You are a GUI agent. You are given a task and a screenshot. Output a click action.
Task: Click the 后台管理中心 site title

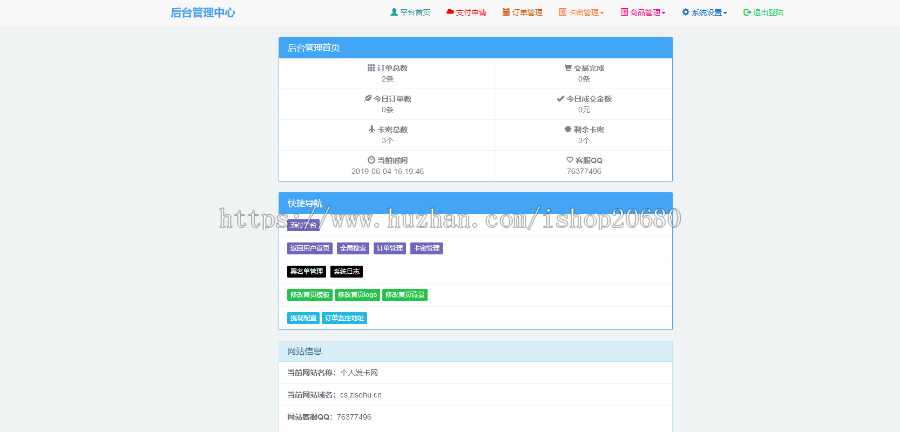point(203,13)
